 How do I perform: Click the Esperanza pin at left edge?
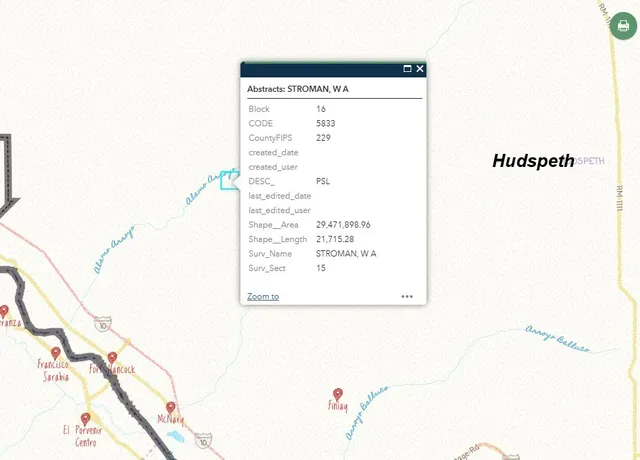pyautogui.click(x=4, y=310)
